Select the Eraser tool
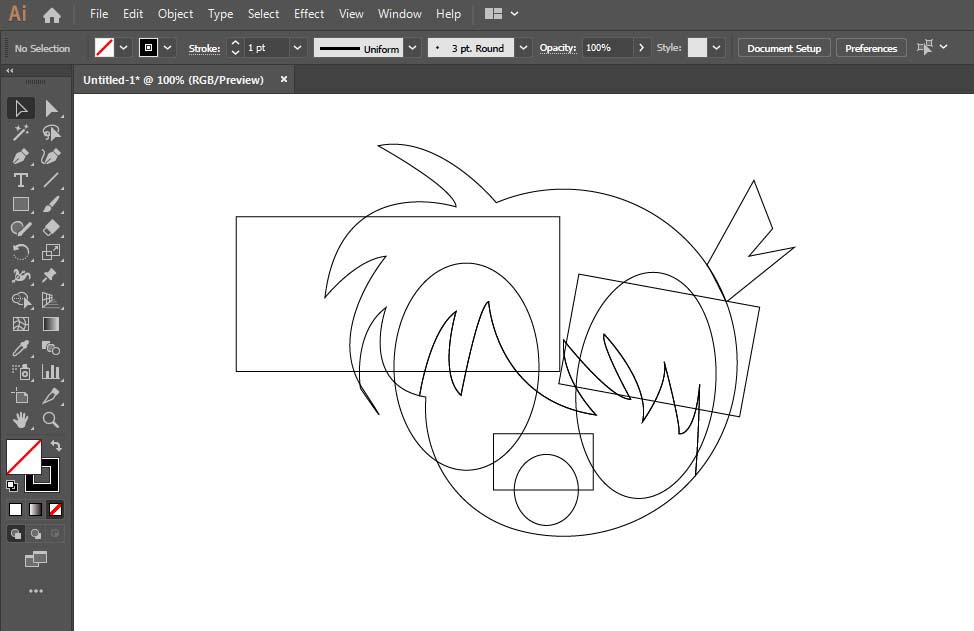This screenshot has height=631, width=974. point(51,228)
